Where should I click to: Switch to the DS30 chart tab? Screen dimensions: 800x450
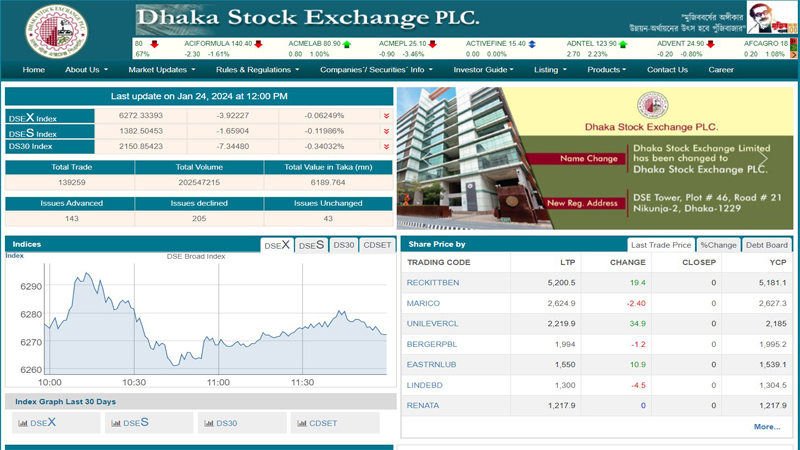pos(344,245)
